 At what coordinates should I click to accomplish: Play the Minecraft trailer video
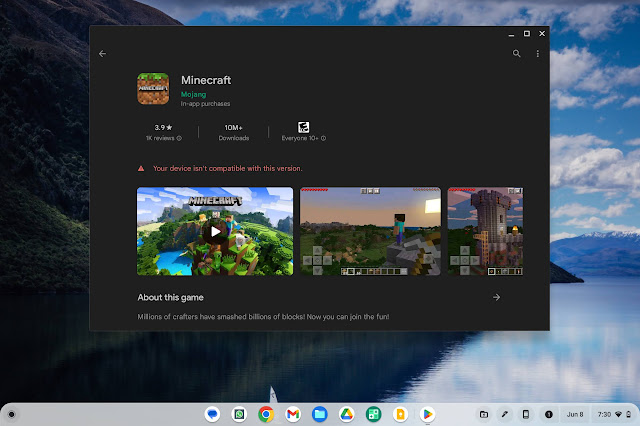215,231
